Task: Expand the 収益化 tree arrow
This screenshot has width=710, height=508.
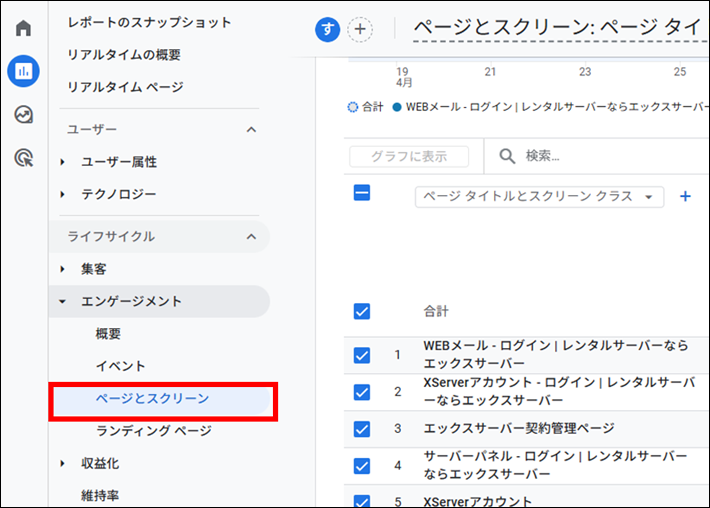Action: (62, 464)
